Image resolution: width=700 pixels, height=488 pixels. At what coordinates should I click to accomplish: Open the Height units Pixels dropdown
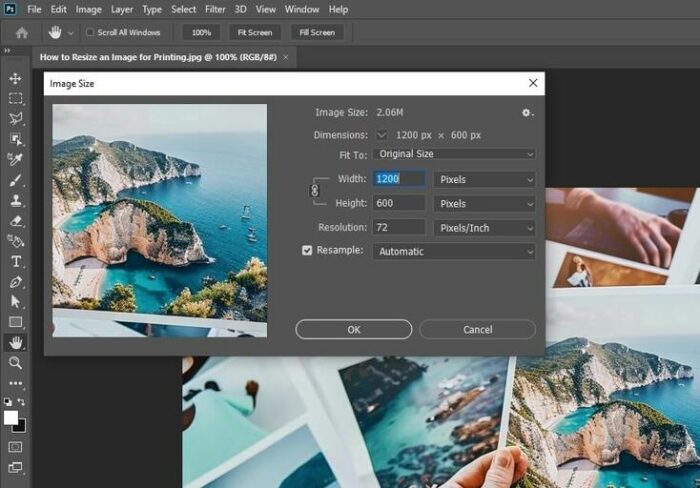click(x=485, y=204)
